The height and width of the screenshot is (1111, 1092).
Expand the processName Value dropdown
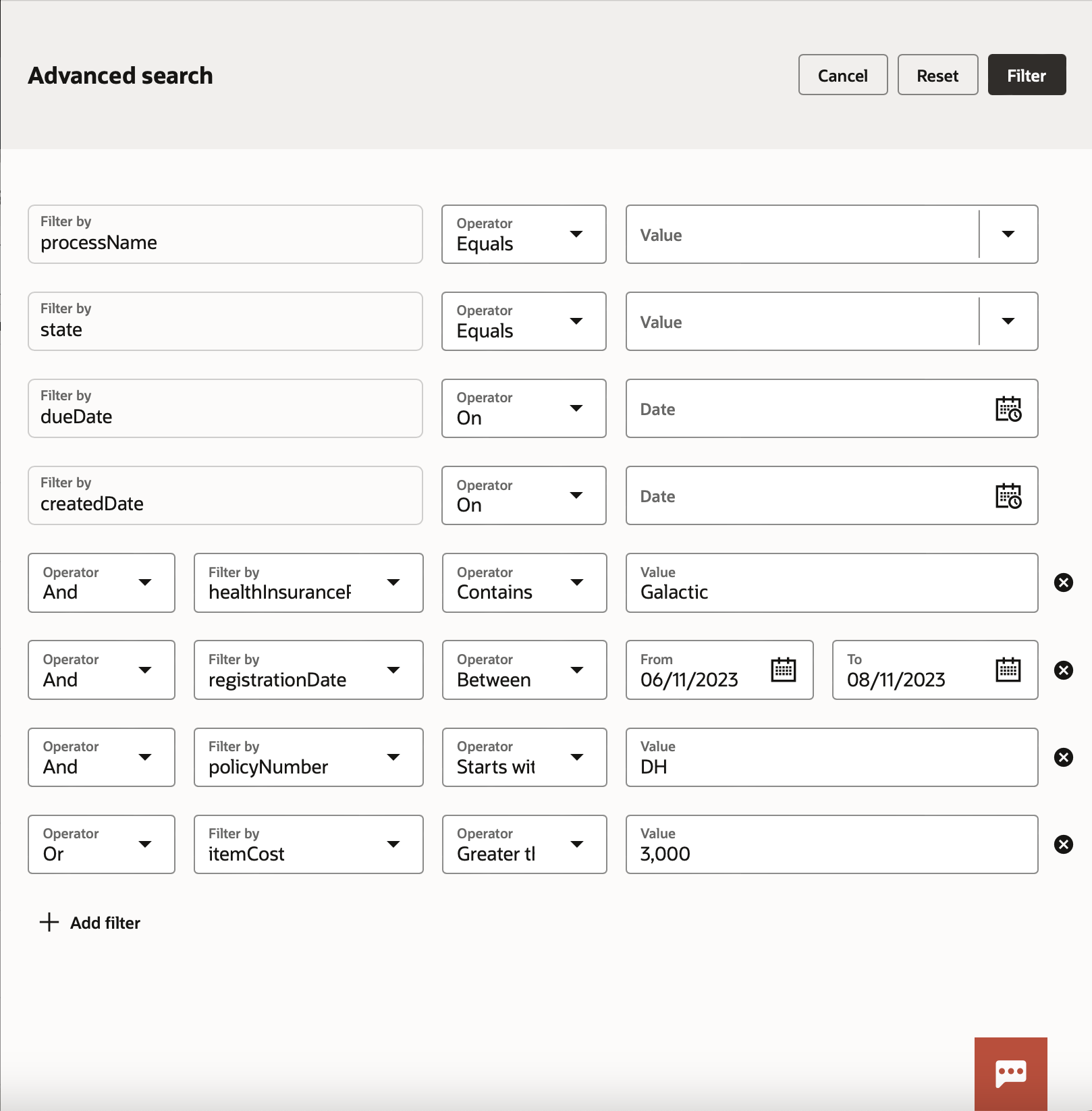click(1008, 234)
